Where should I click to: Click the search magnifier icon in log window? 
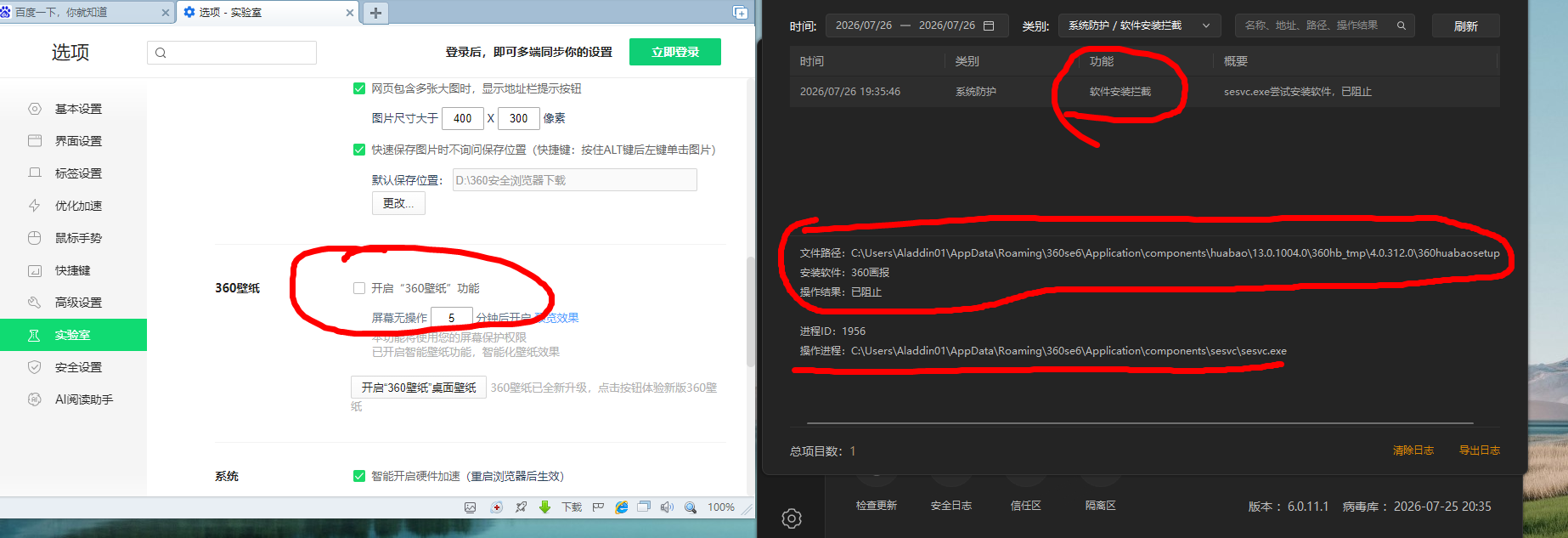[1402, 25]
